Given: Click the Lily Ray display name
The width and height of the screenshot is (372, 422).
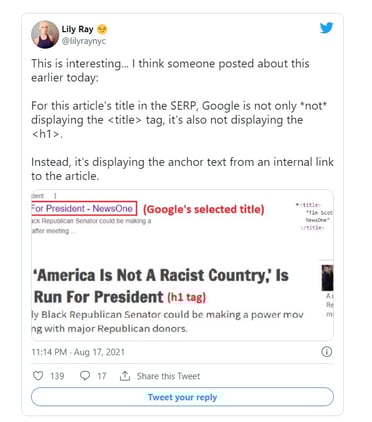Looking at the screenshot, I should tap(77, 29).
